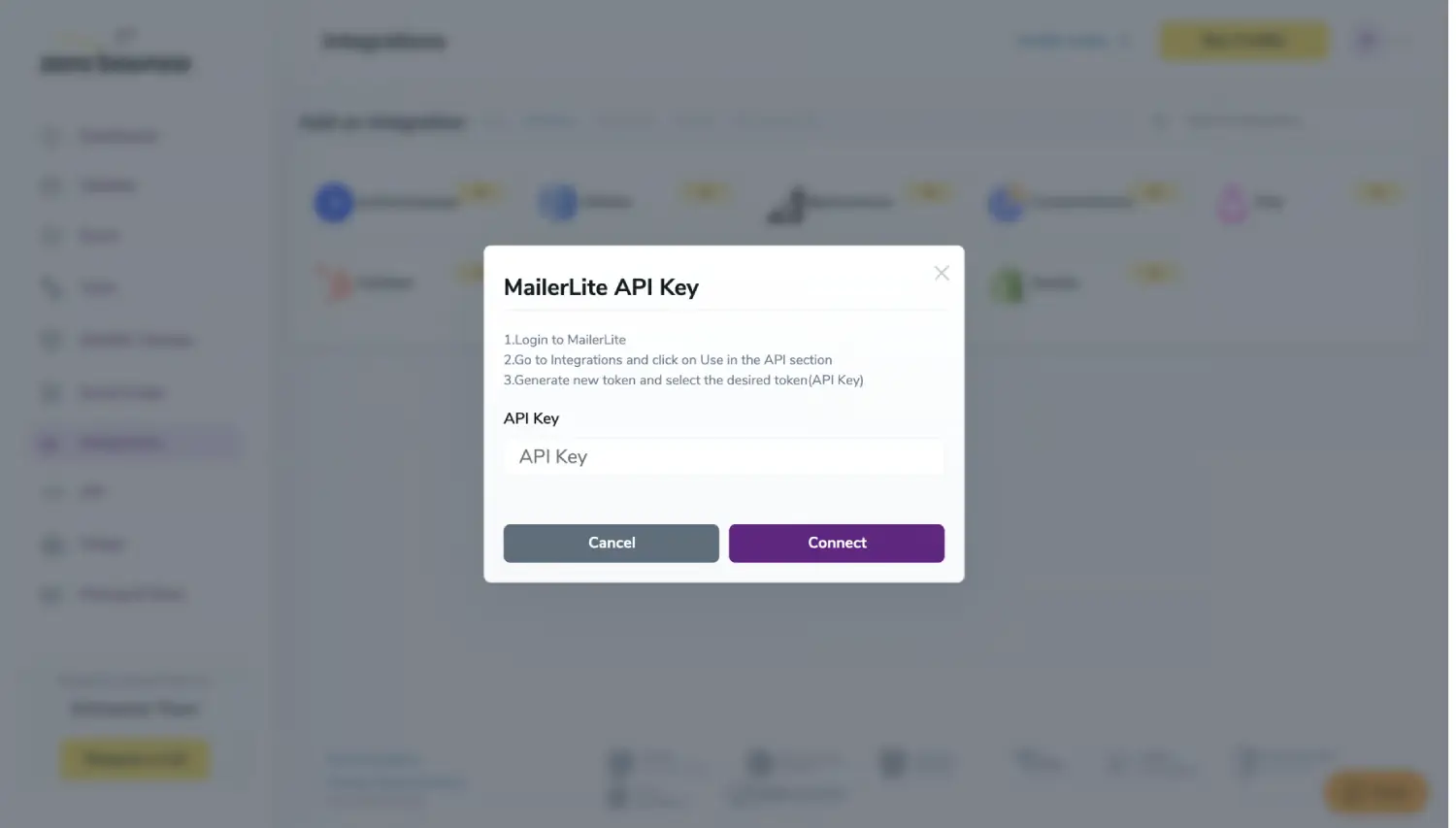Switch to the second integration filter tab

[x=550, y=120]
